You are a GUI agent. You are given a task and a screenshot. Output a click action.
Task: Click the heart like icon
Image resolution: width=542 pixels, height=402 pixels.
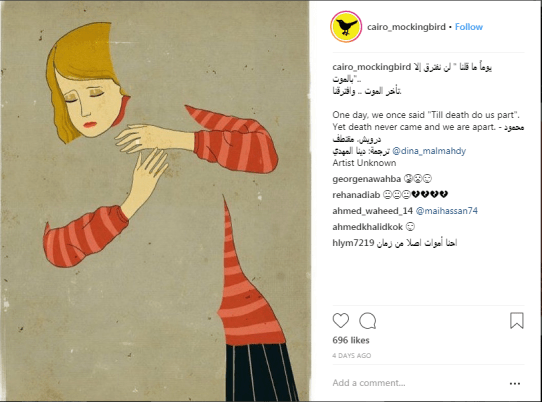pyautogui.click(x=341, y=320)
